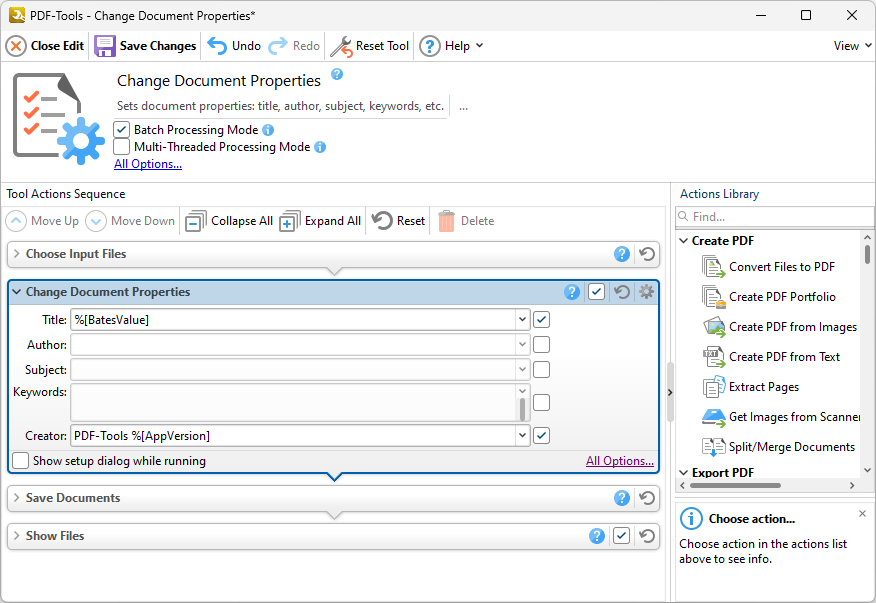Click the Keywords text area
876x603 pixels.
click(293, 402)
